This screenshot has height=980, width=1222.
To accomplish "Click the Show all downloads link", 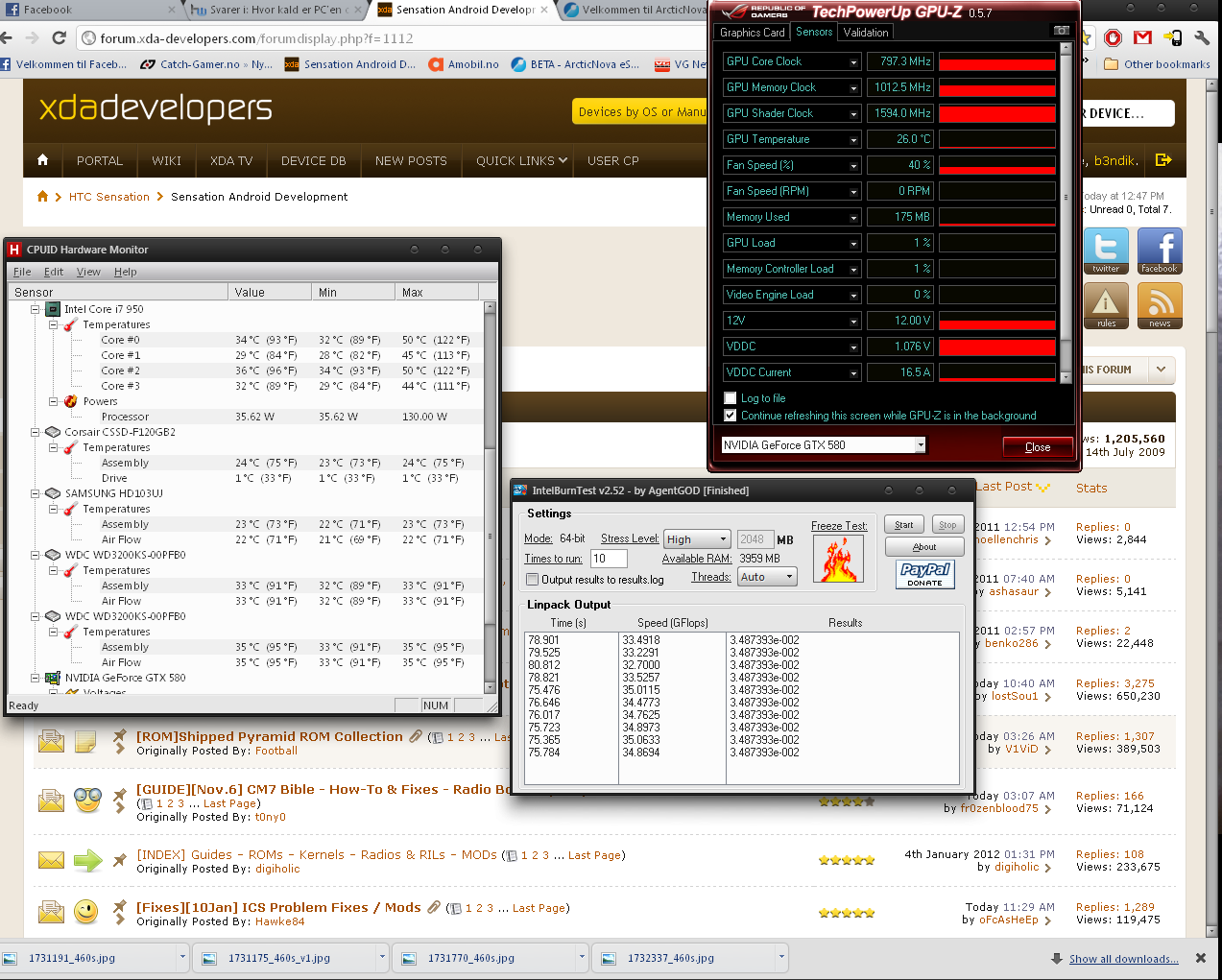I will pyautogui.click(x=1123, y=959).
